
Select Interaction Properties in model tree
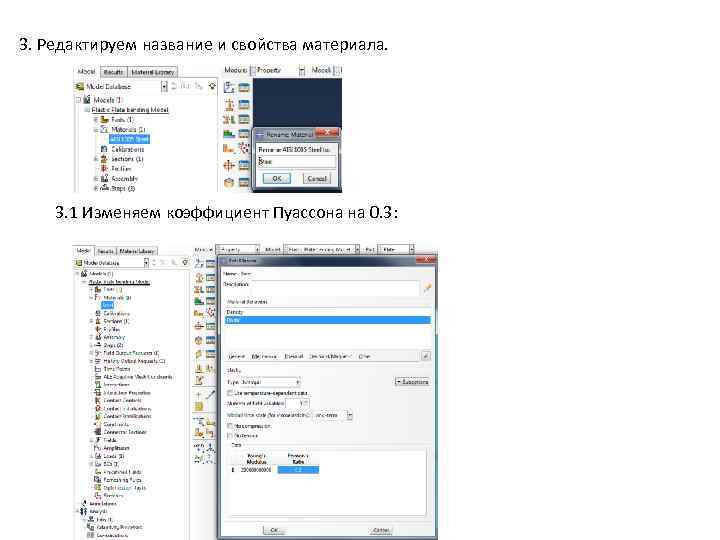tap(127, 393)
